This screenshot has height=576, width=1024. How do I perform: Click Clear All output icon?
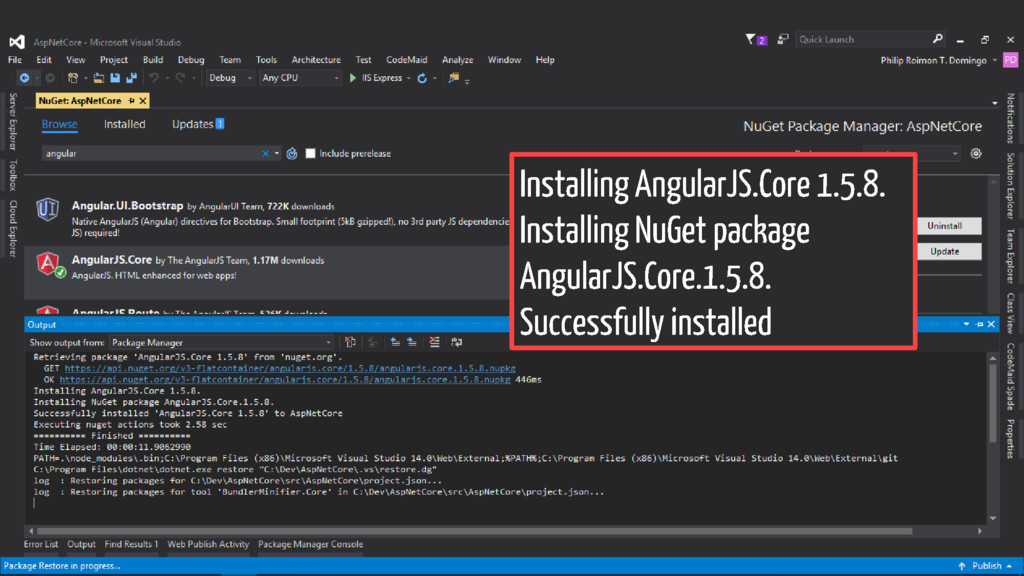click(x=434, y=342)
